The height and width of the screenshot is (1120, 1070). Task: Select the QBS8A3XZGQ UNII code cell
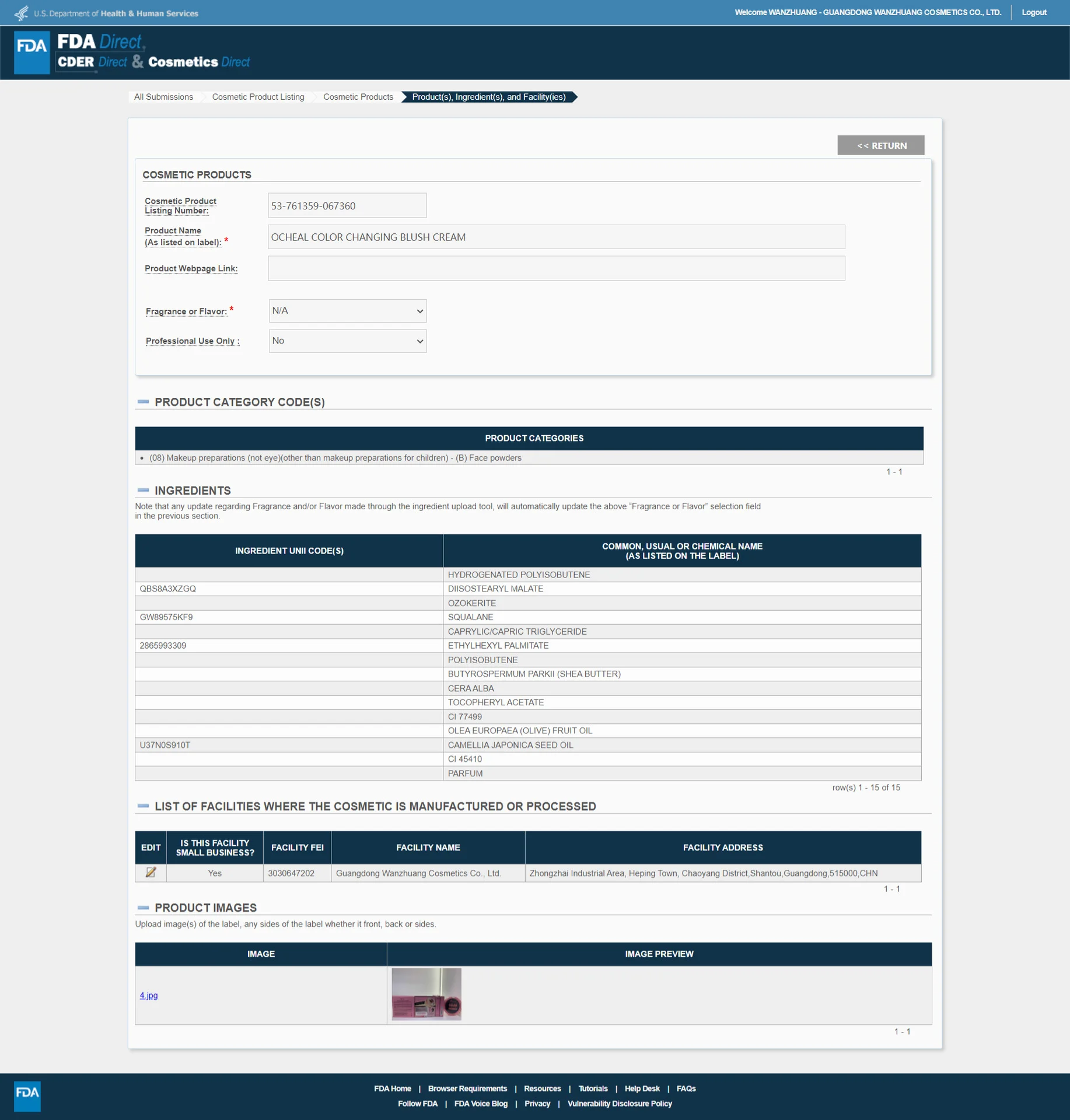(x=289, y=589)
